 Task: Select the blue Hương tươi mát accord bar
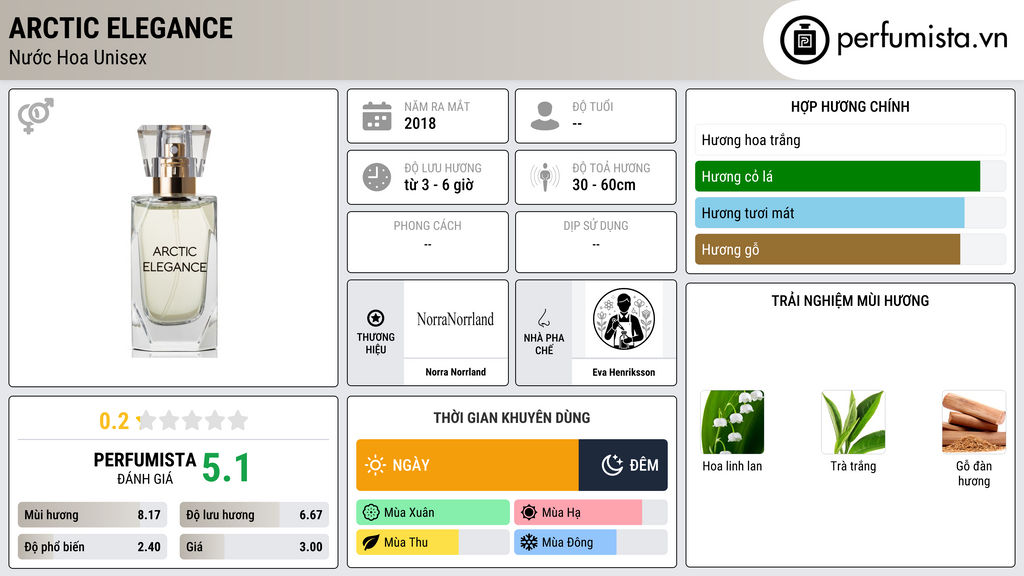pos(850,213)
